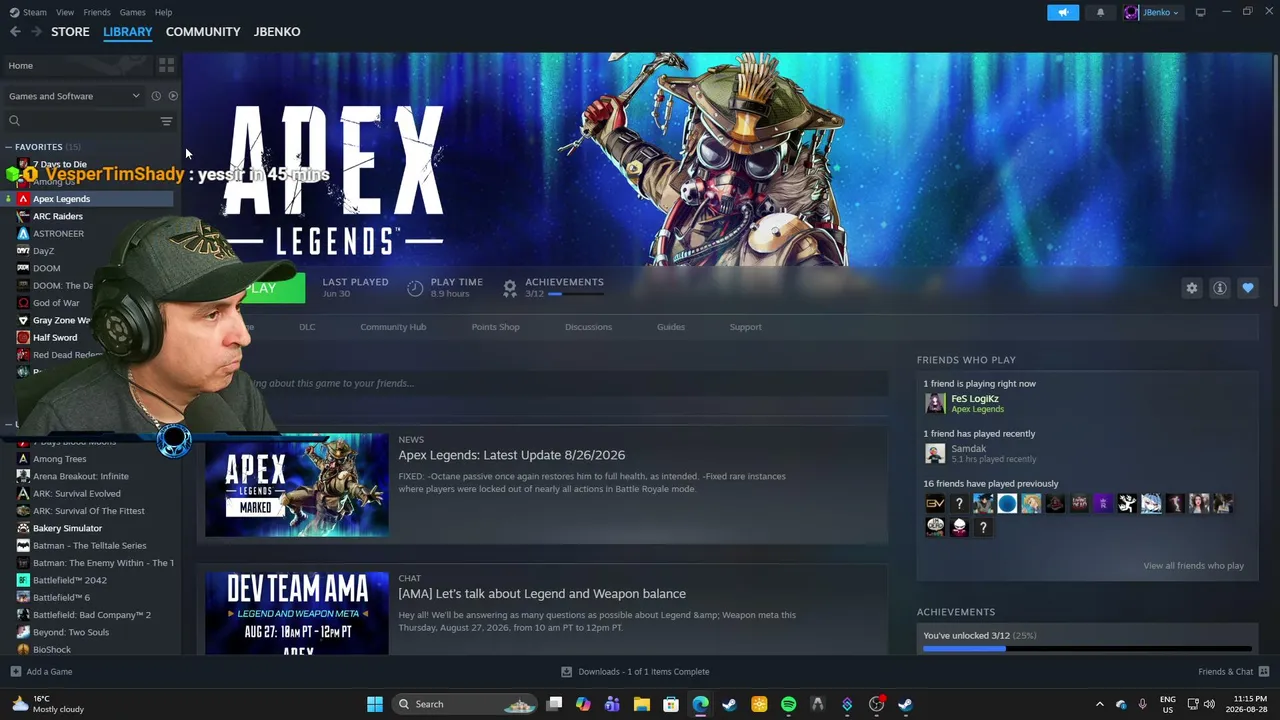Open Apex Legends Latest Update 8/26/2026 article
1280x720 pixels.
tap(512, 455)
